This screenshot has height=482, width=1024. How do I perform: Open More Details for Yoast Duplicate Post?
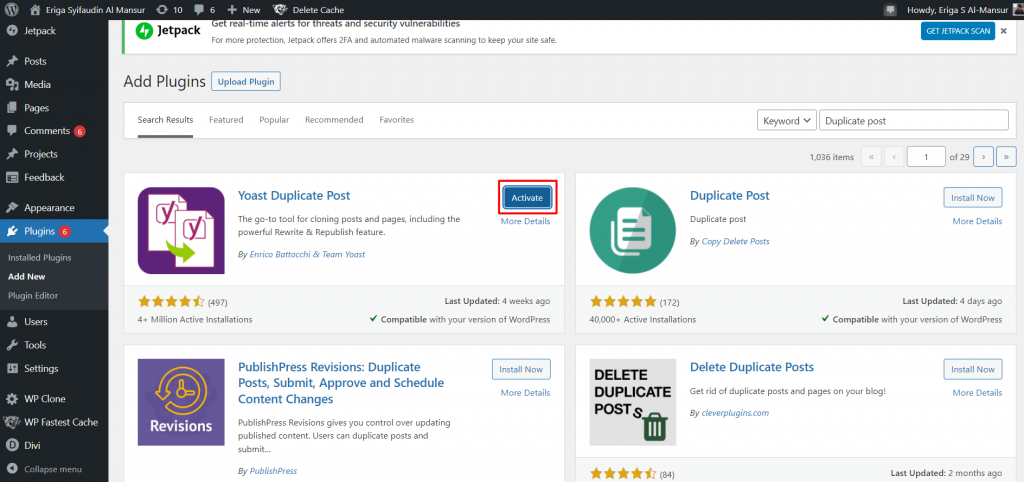point(525,221)
